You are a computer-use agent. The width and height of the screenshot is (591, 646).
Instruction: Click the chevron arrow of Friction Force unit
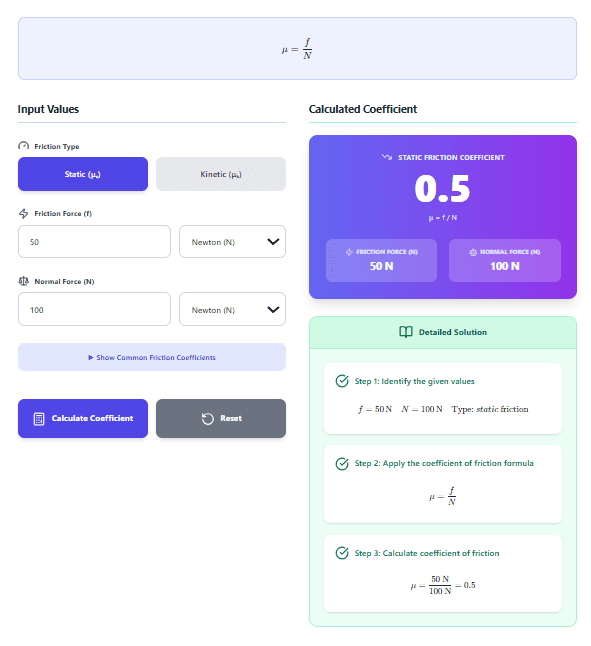[273, 242]
